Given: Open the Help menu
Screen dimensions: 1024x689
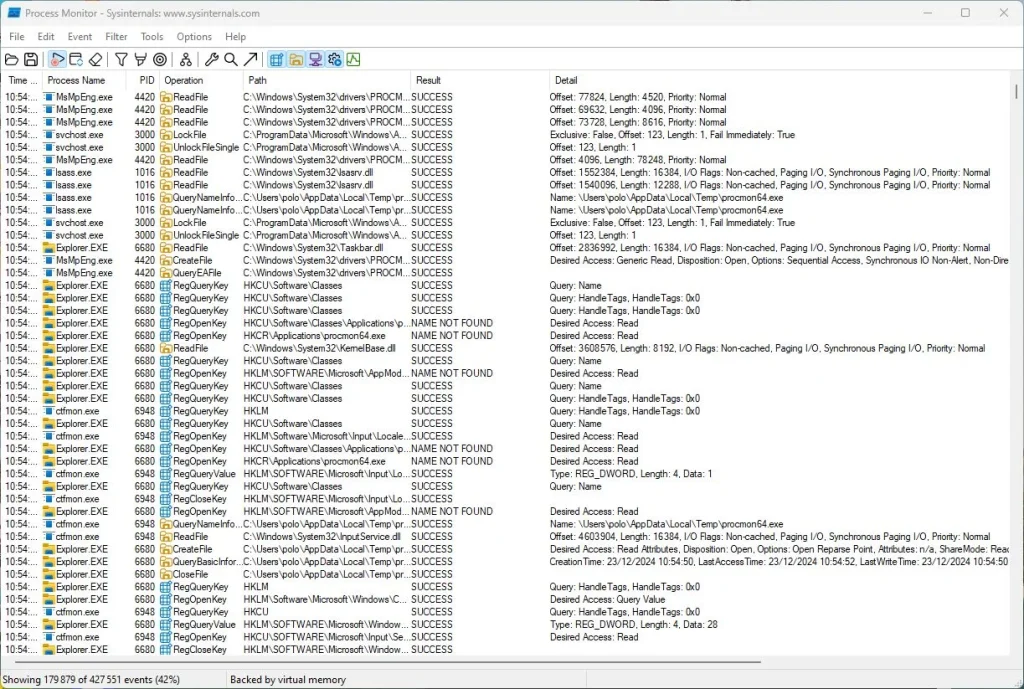Looking at the screenshot, I should [x=235, y=37].
